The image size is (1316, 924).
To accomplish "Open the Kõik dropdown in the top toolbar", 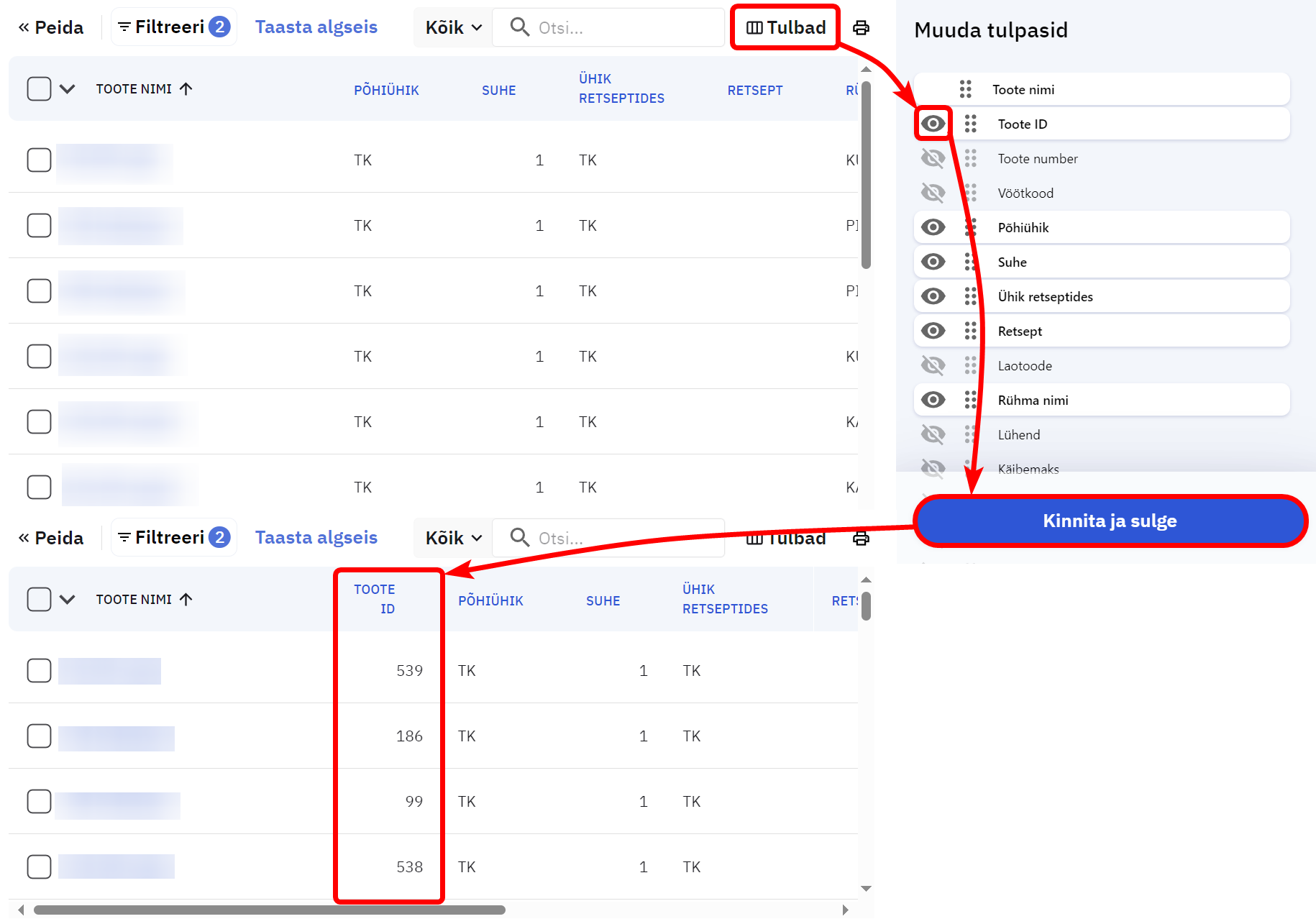I will 453,28.
